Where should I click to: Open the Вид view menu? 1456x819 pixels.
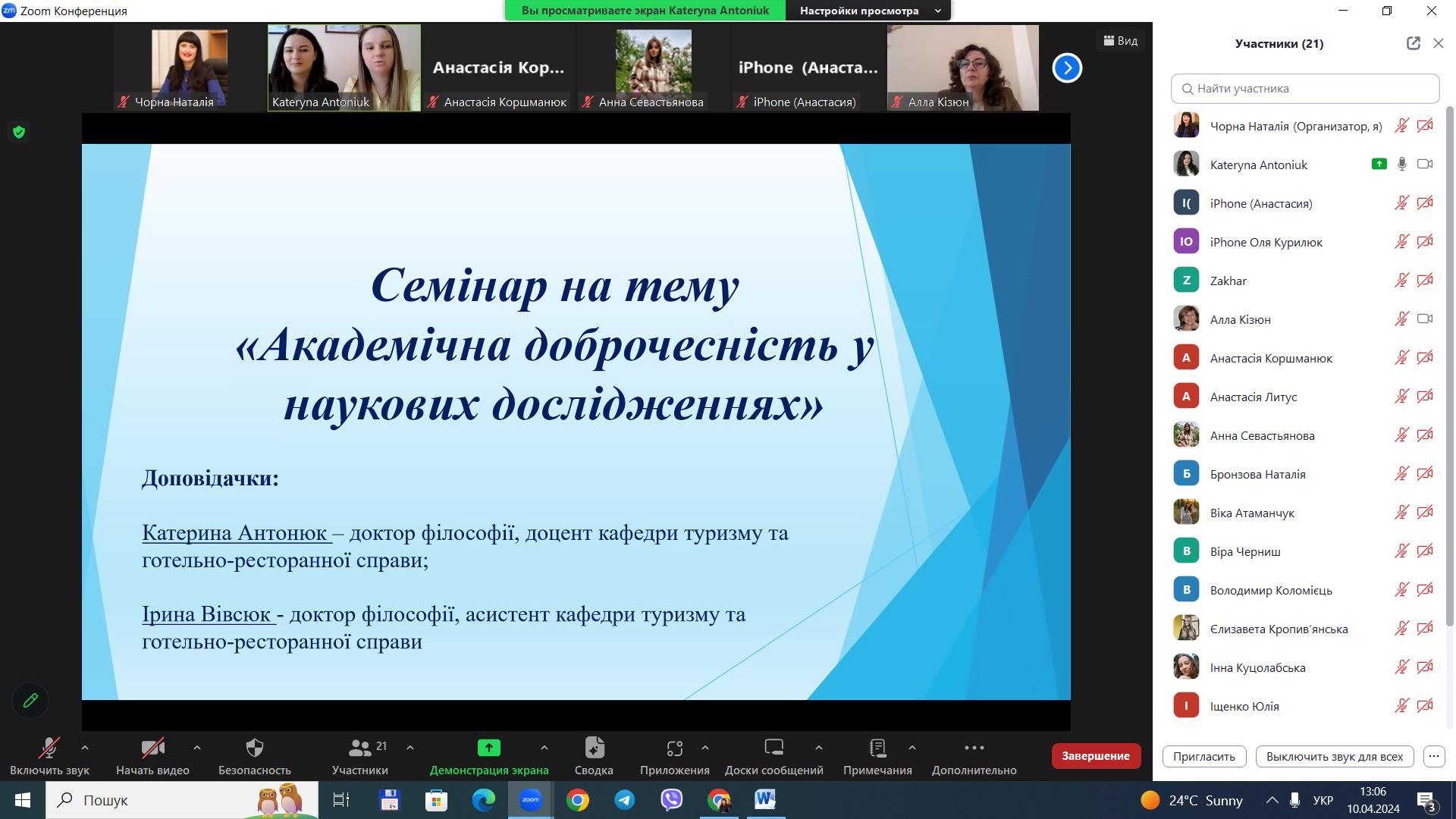pyautogui.click(x=1120, y=41)
